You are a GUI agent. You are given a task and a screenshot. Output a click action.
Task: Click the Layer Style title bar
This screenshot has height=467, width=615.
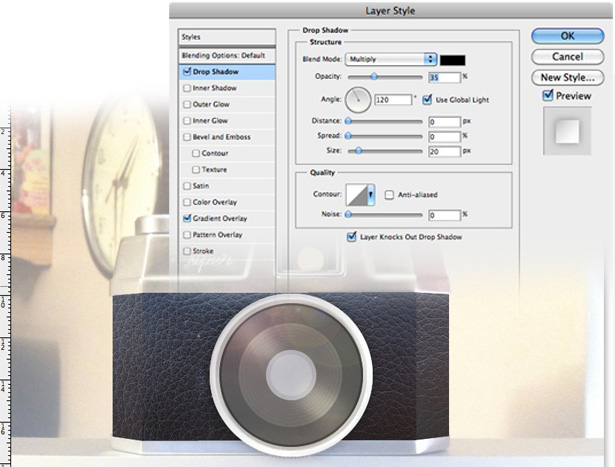390,11
